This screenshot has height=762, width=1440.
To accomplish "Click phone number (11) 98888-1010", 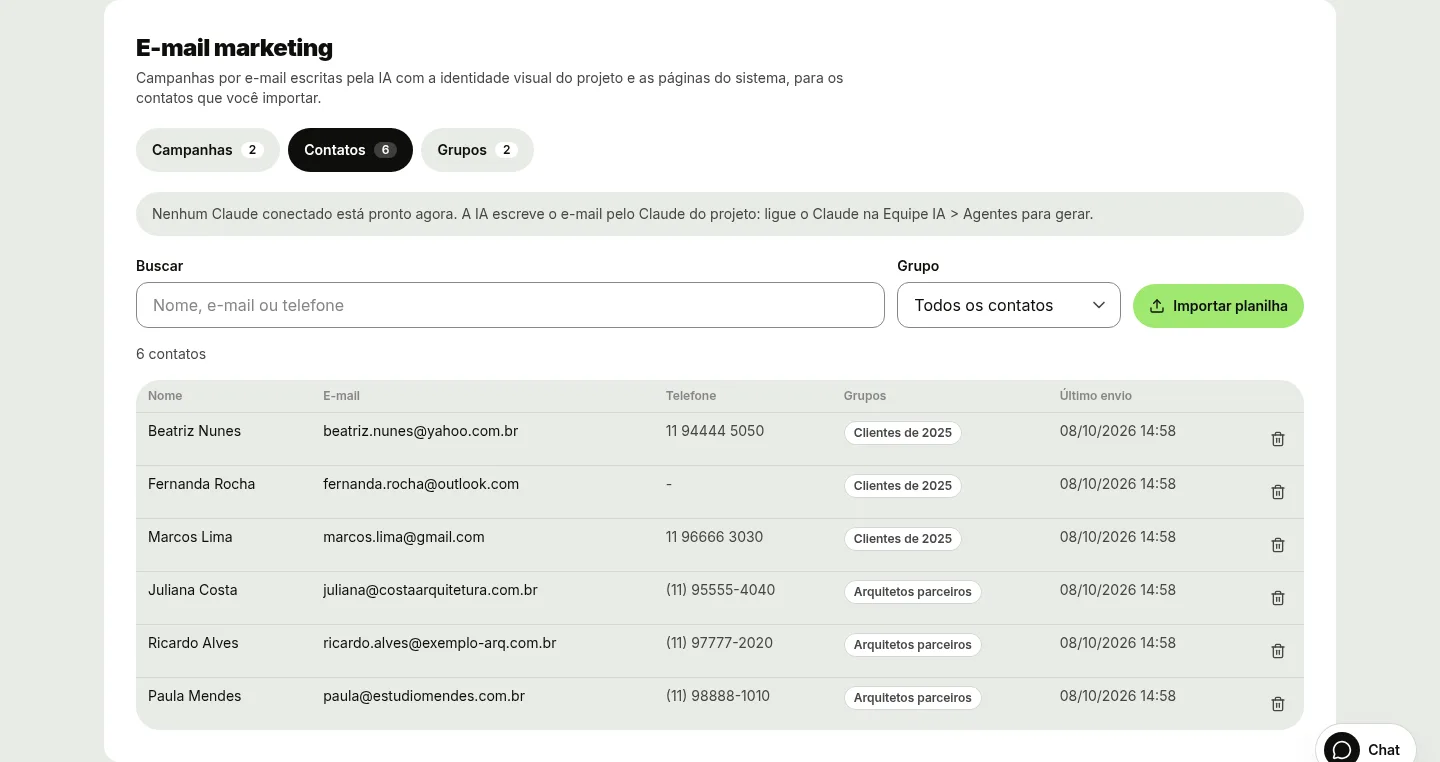I will [718, 696].
